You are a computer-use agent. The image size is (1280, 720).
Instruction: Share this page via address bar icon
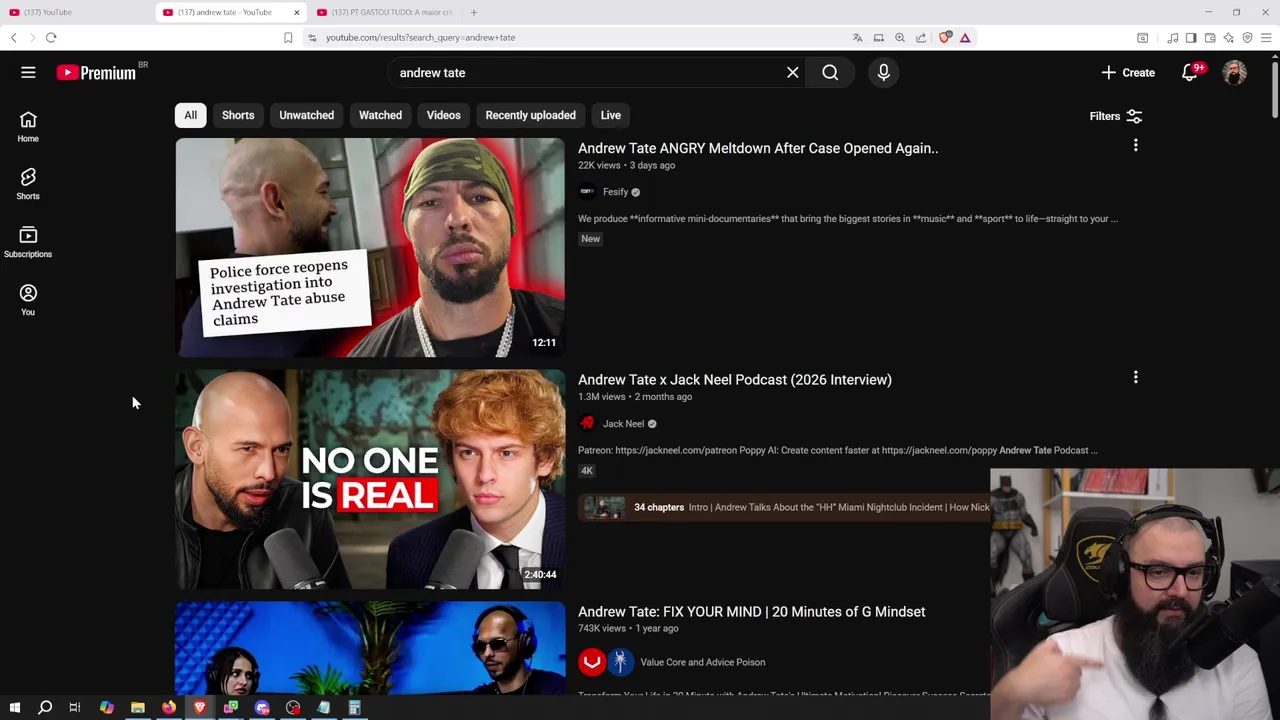click(x=921, y=38)
